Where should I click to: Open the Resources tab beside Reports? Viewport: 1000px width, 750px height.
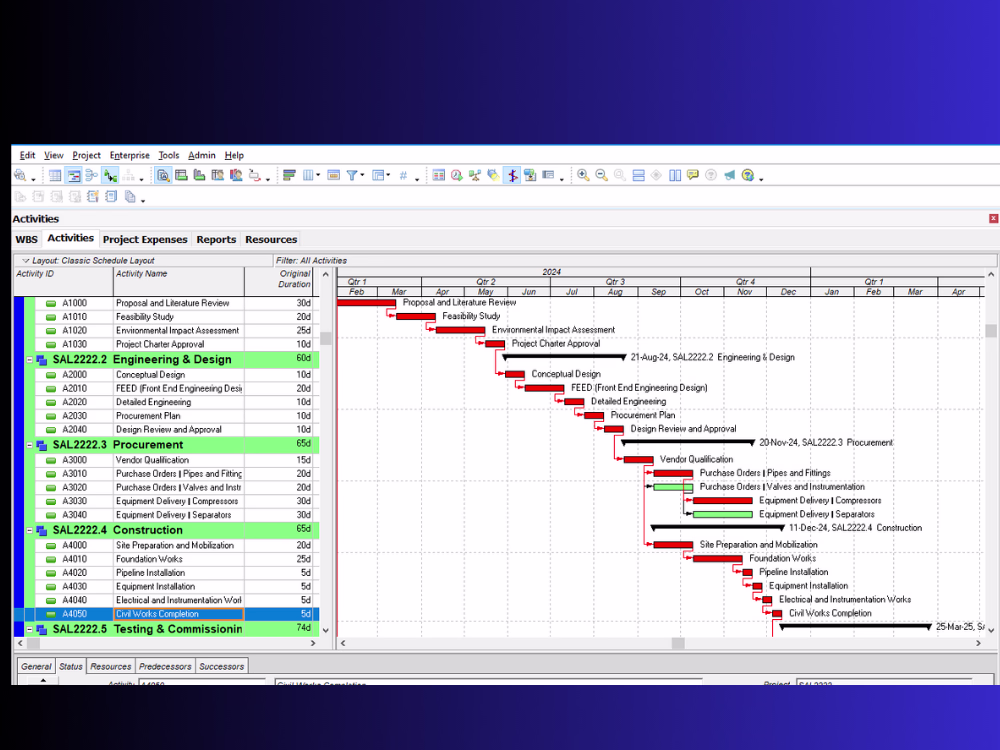(271, 239)
